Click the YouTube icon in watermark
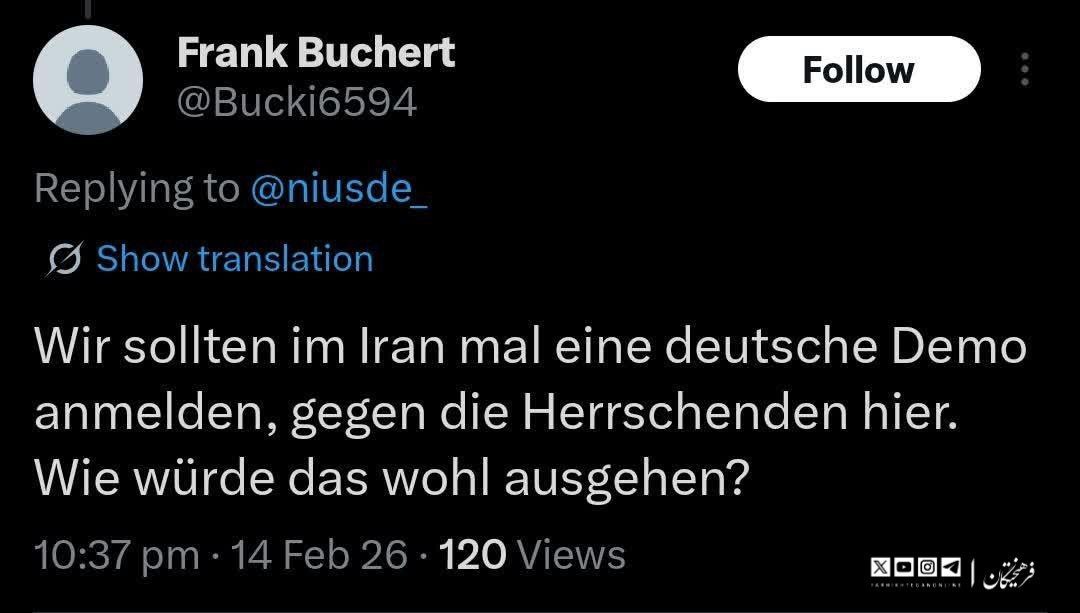This screenshot has width=1080, height=613. [x=904, y=568]
